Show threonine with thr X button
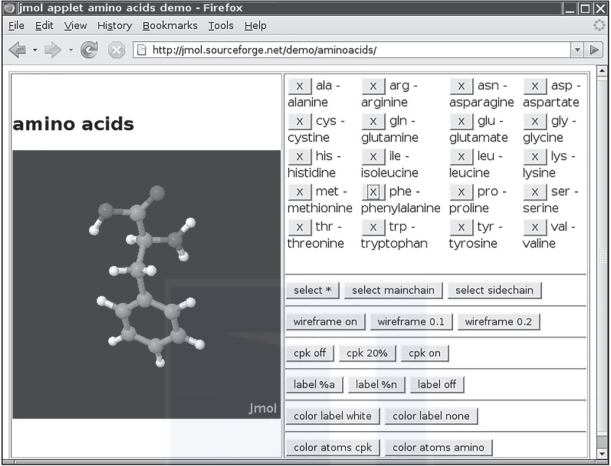This screenshot has height=466, width=611. pyautogui.click(x=299, y=227)
